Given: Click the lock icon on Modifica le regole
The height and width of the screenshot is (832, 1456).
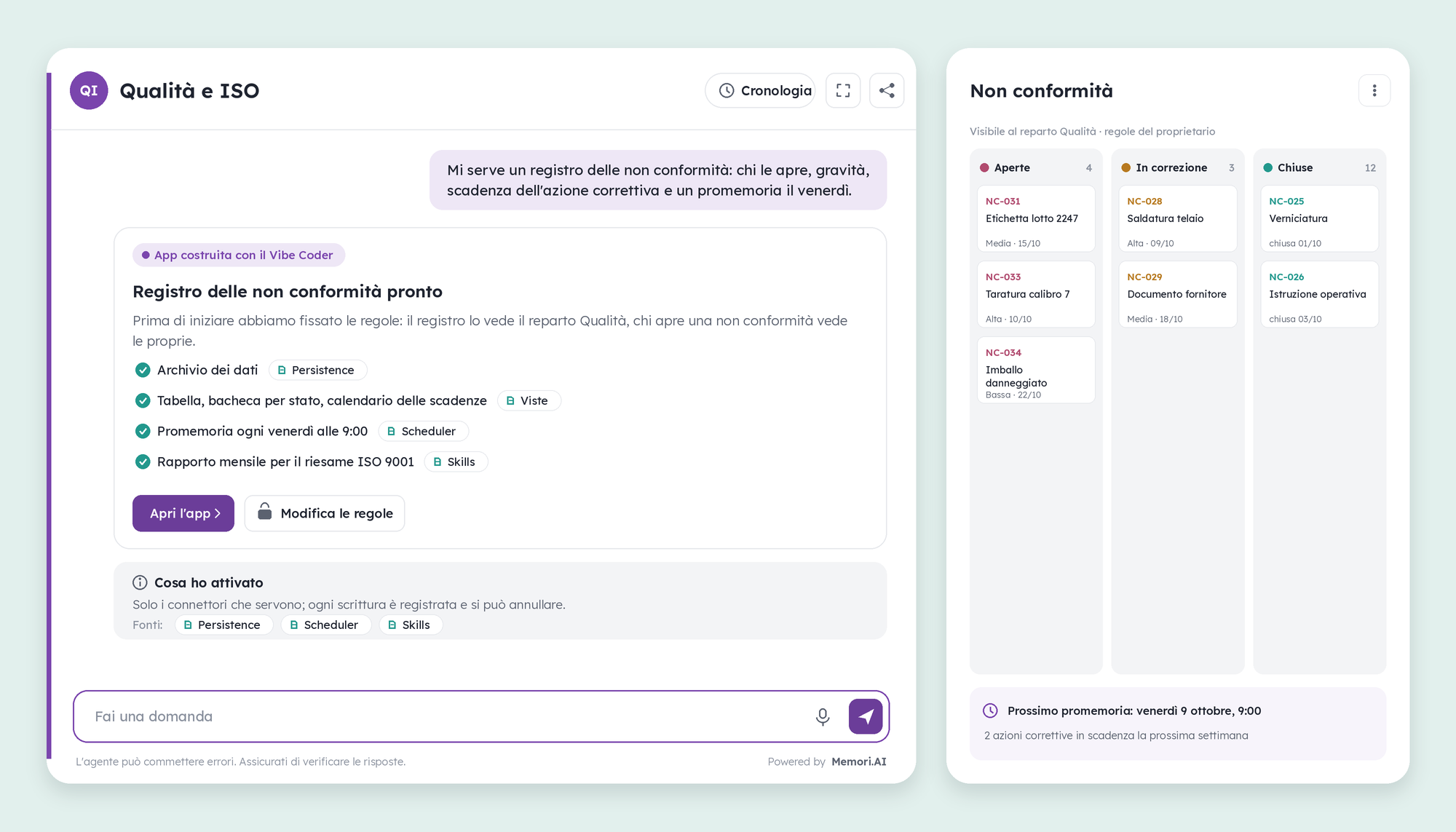Looking at the screenshot, I should [x=265, y=511].
